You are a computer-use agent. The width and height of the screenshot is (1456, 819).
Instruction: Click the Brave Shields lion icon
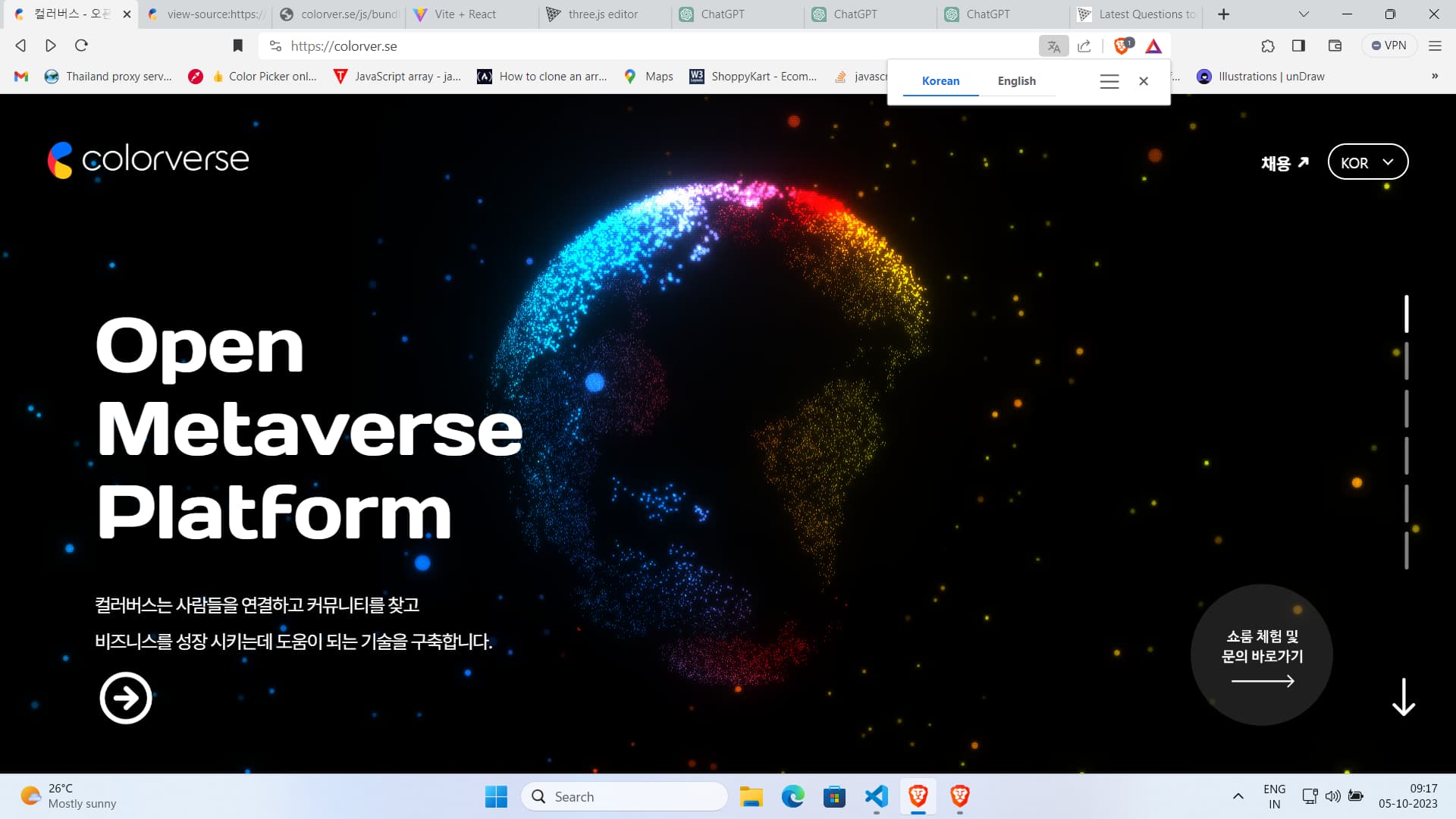click(x=1122, y=45)
